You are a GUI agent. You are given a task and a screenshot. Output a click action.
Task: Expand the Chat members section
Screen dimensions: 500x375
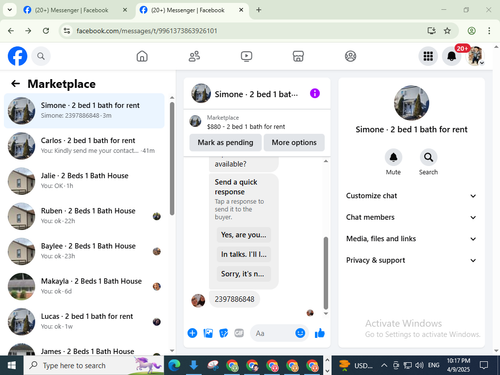click(411, 217)
